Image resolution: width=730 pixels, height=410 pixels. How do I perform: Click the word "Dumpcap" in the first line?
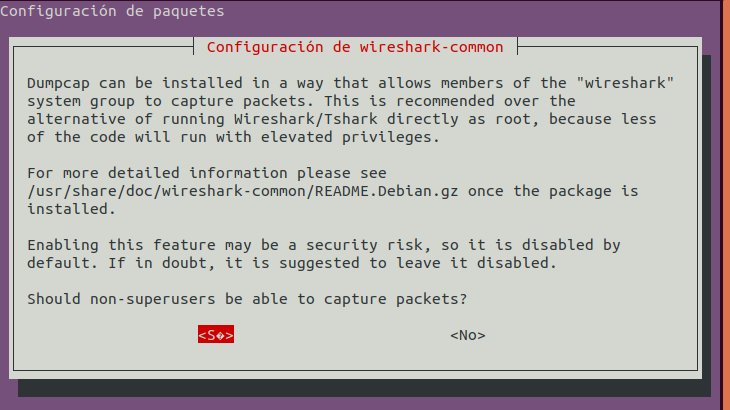(58, 83)
